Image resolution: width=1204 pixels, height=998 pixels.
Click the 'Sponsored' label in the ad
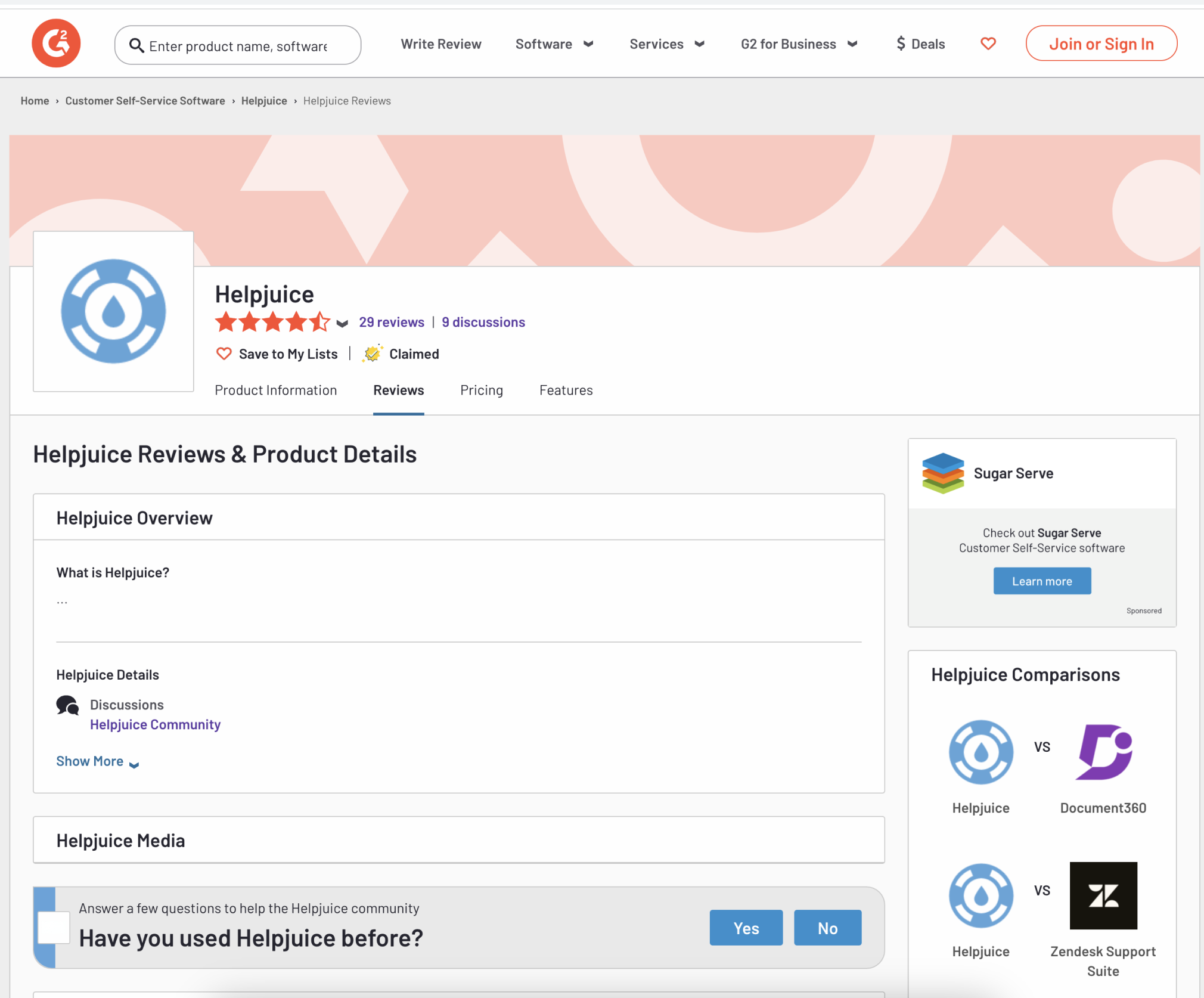[1144, 611]
